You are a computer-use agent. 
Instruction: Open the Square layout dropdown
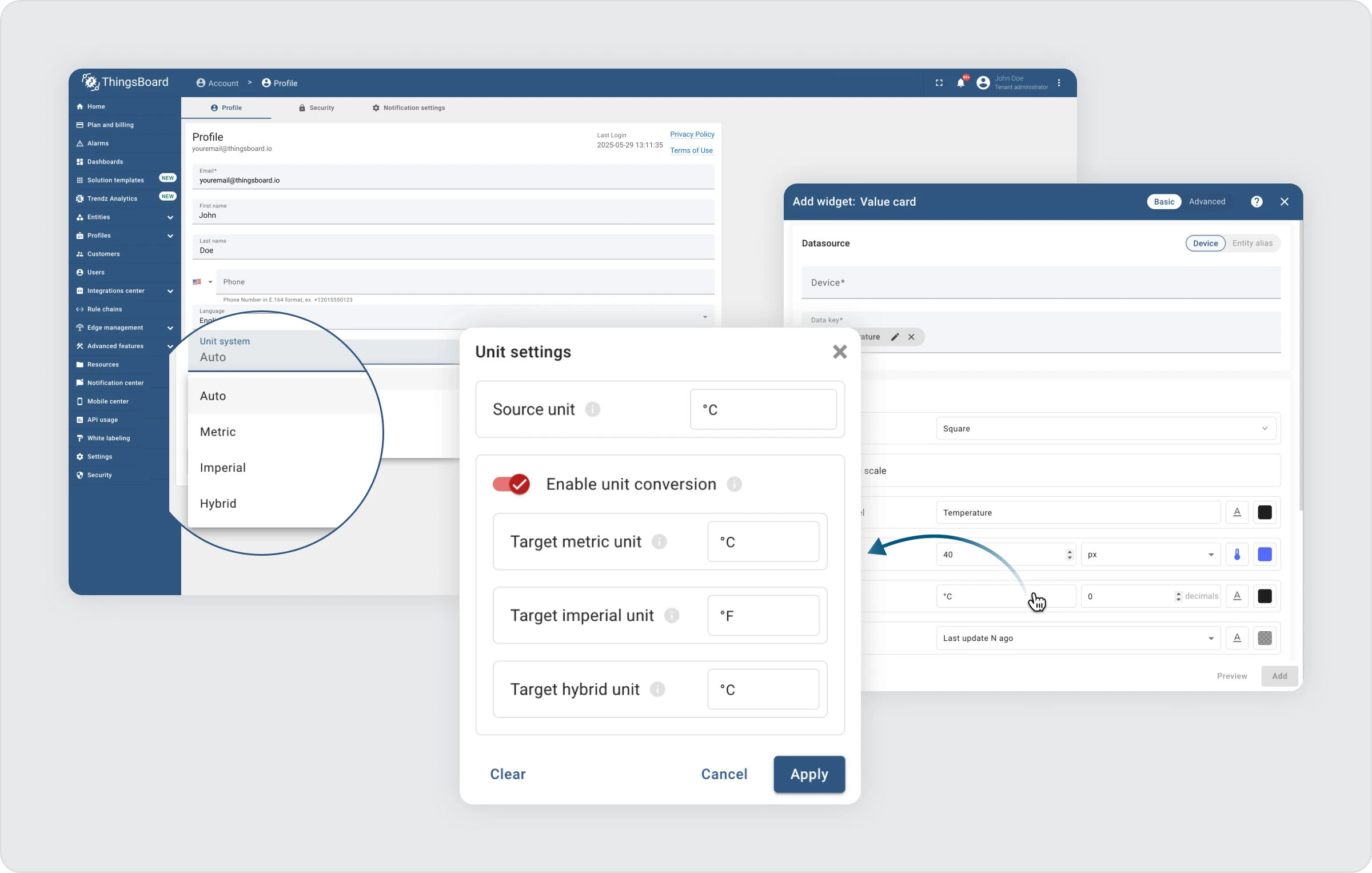[1106, 429]
